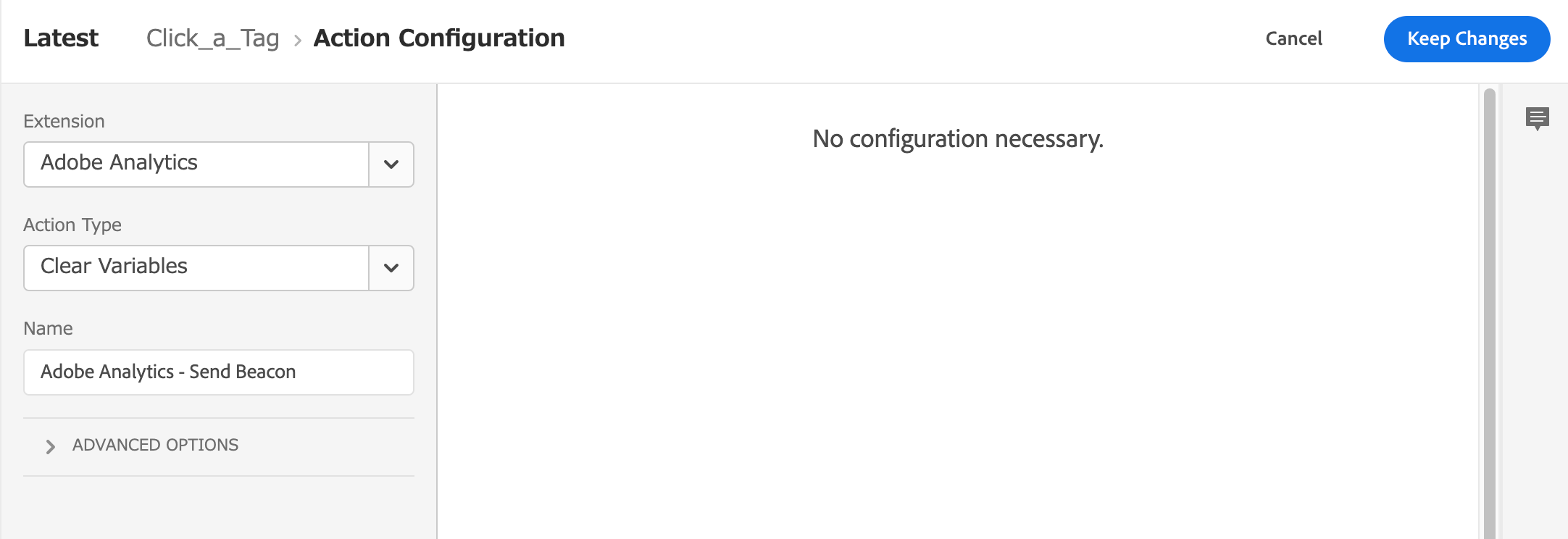
Task: Click the Keep Changes button
Action: coord(1467,39)
